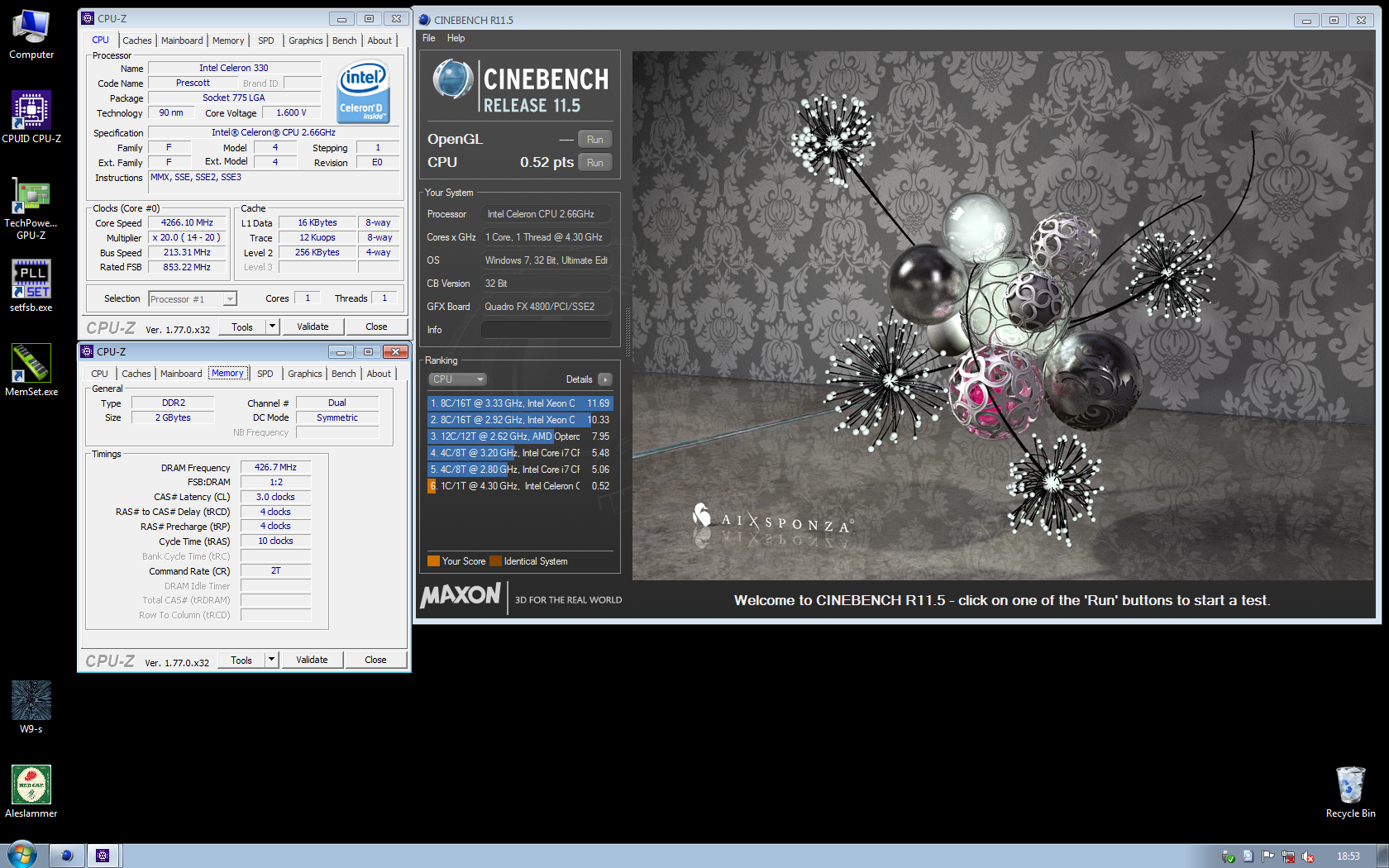
Task: Click the Your Score orange legend swatch
Action: coord(433,561)
